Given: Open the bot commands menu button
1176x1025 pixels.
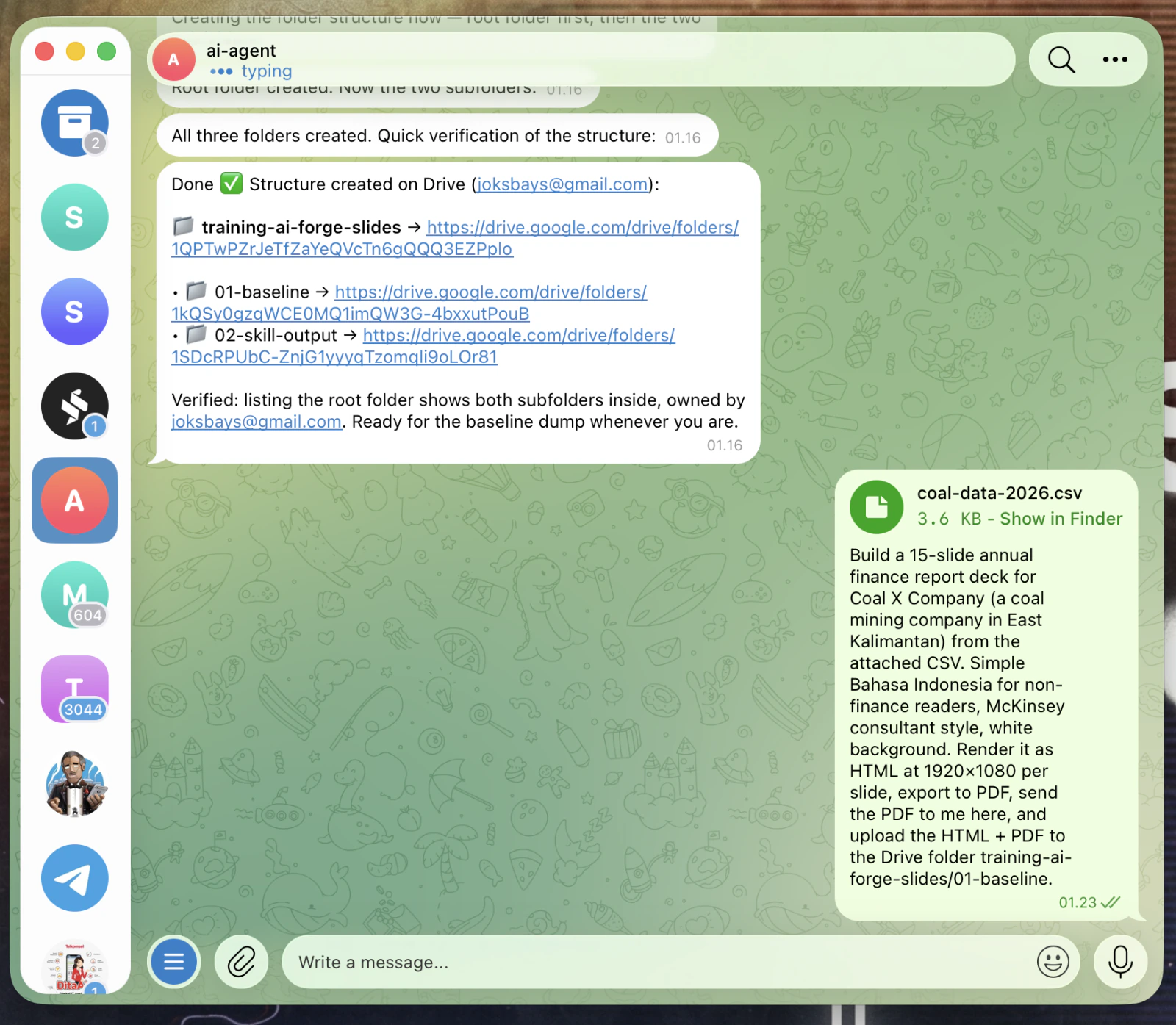Looking at the screenshot, I should [174, 961].
